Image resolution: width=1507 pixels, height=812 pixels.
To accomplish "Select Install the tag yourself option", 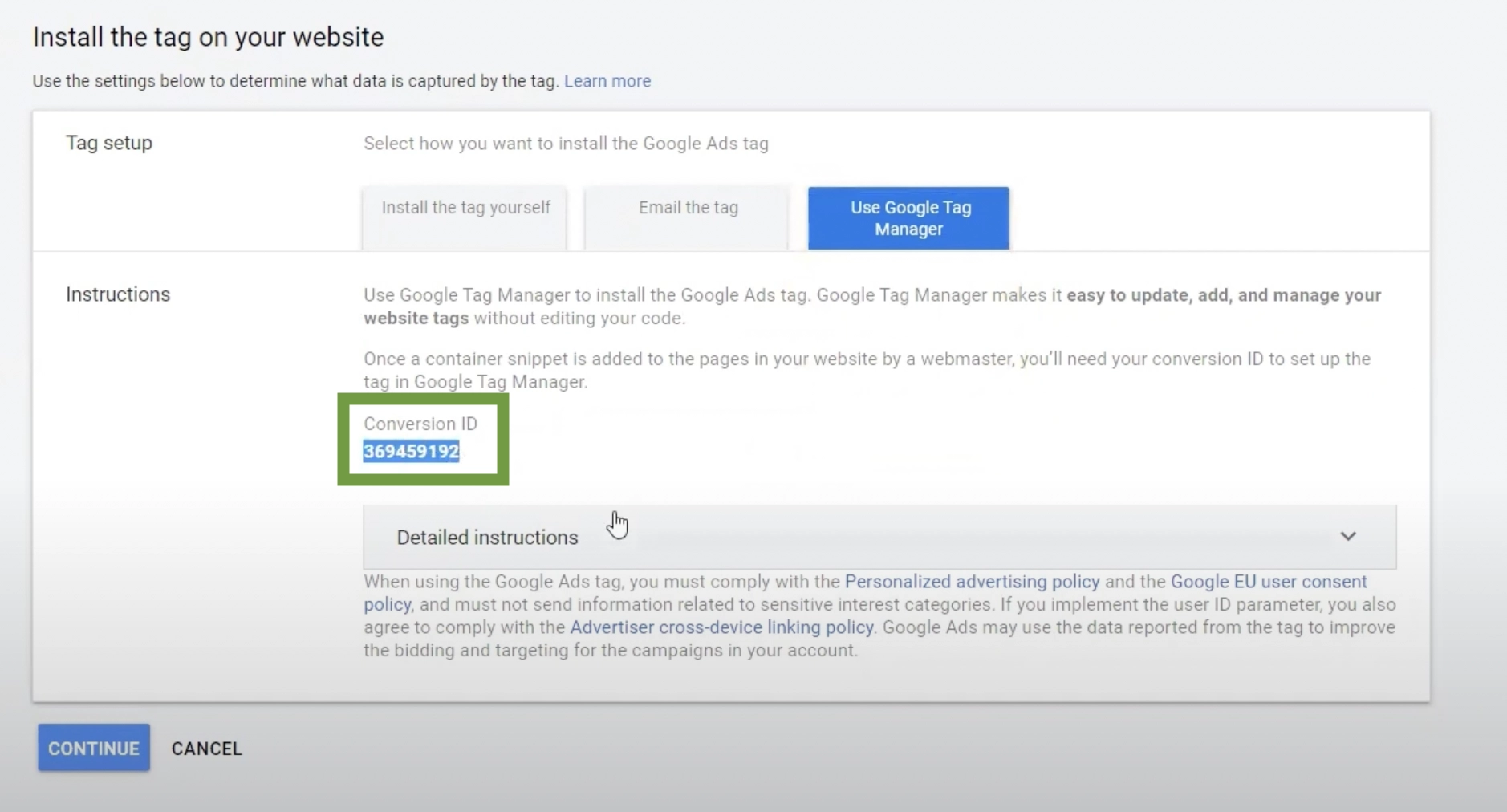I will point(465,217).
